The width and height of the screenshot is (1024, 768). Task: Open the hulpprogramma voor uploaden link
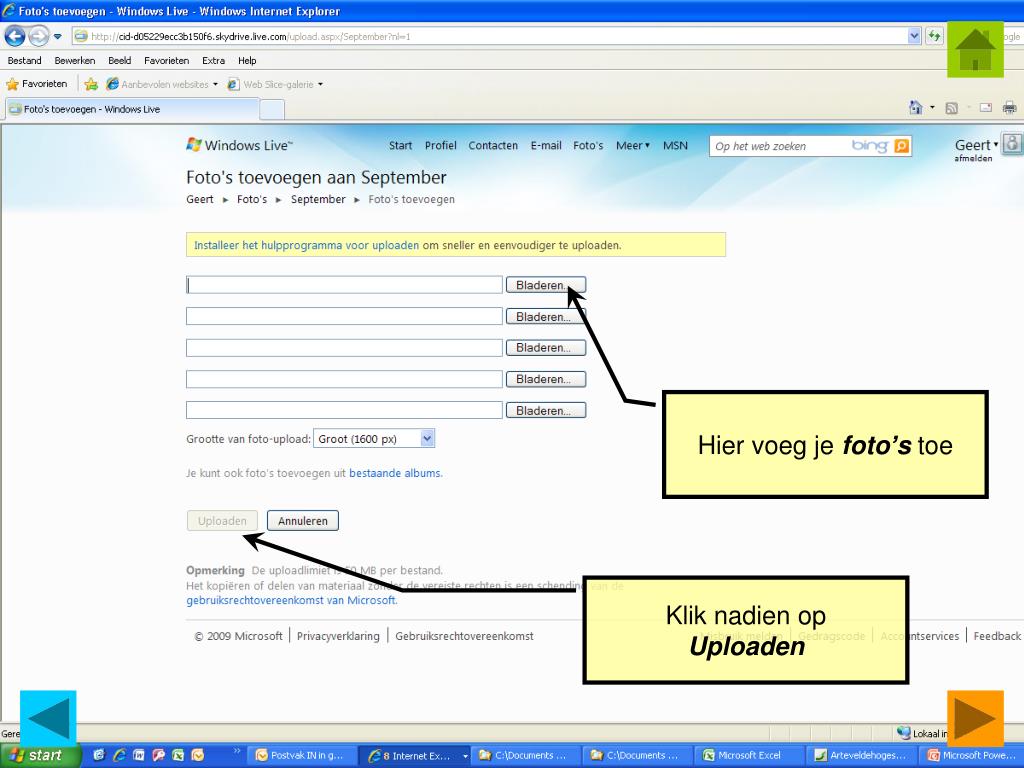pyautogui.click(x=306, y=246)
